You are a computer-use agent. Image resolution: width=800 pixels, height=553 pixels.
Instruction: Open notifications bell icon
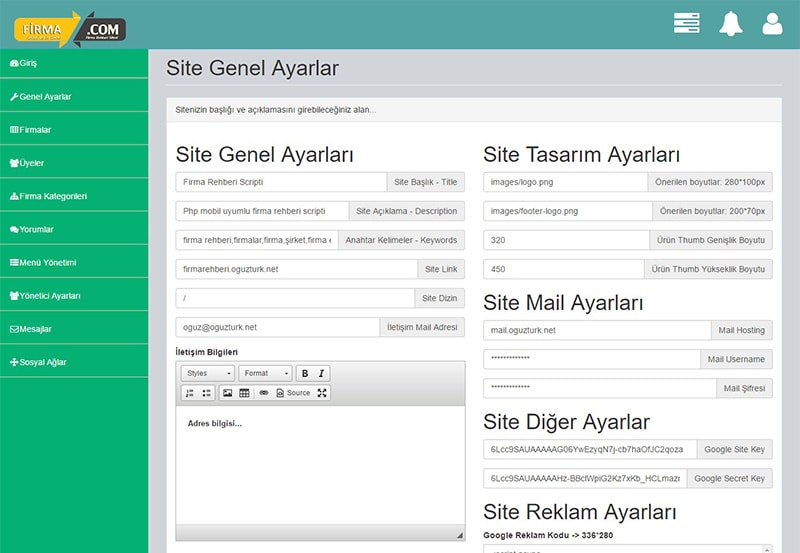point(731,23)
